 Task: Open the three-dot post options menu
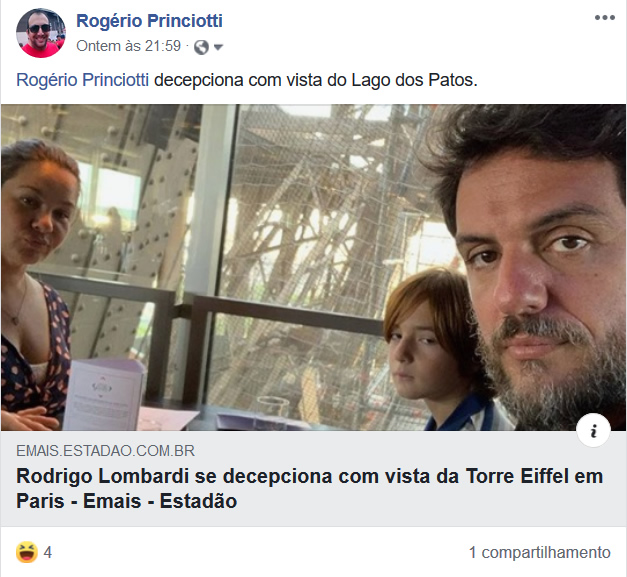click(605, 18)
